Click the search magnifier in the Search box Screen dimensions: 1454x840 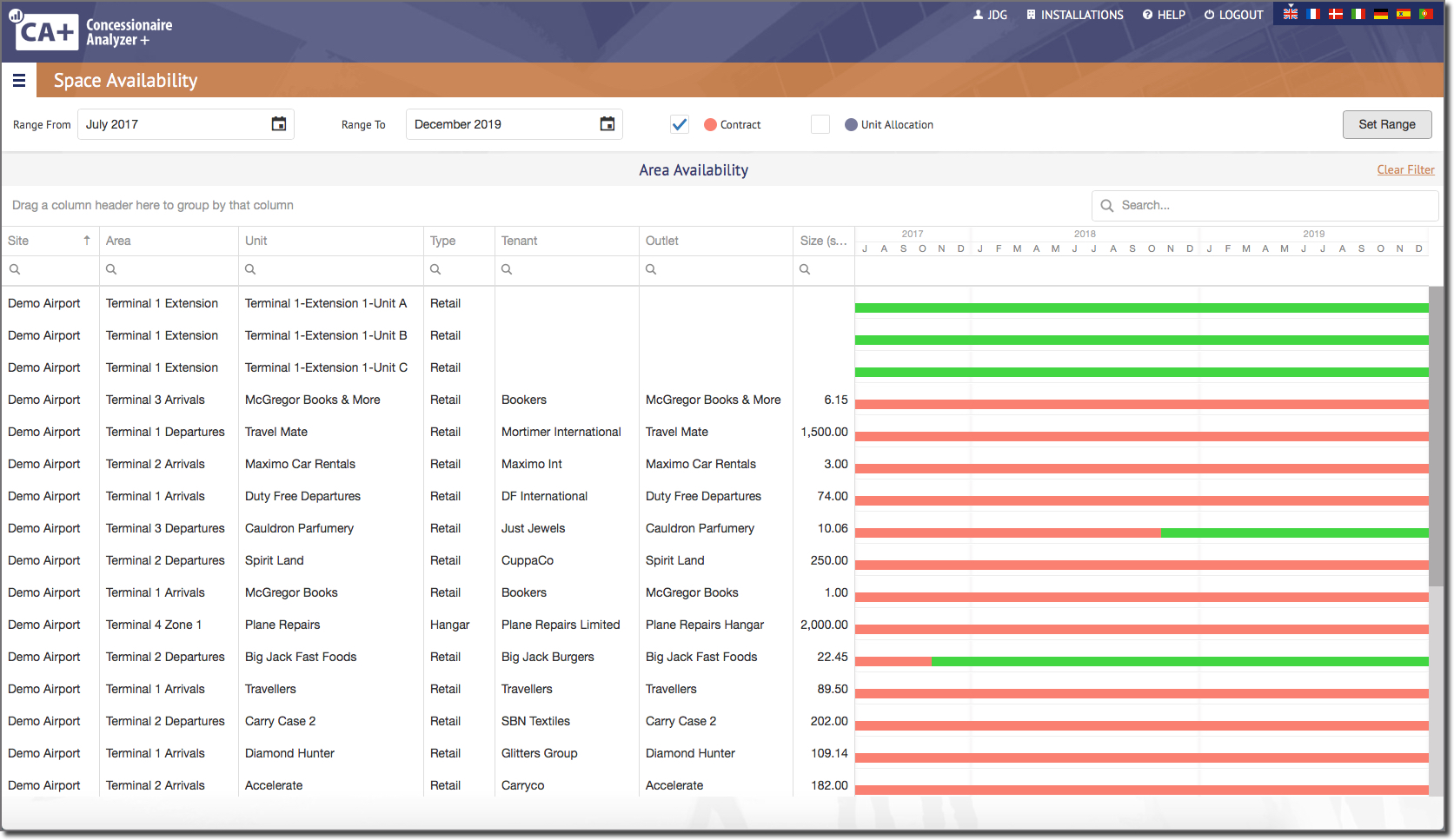pyautogui.click(x=1106, y=205)
